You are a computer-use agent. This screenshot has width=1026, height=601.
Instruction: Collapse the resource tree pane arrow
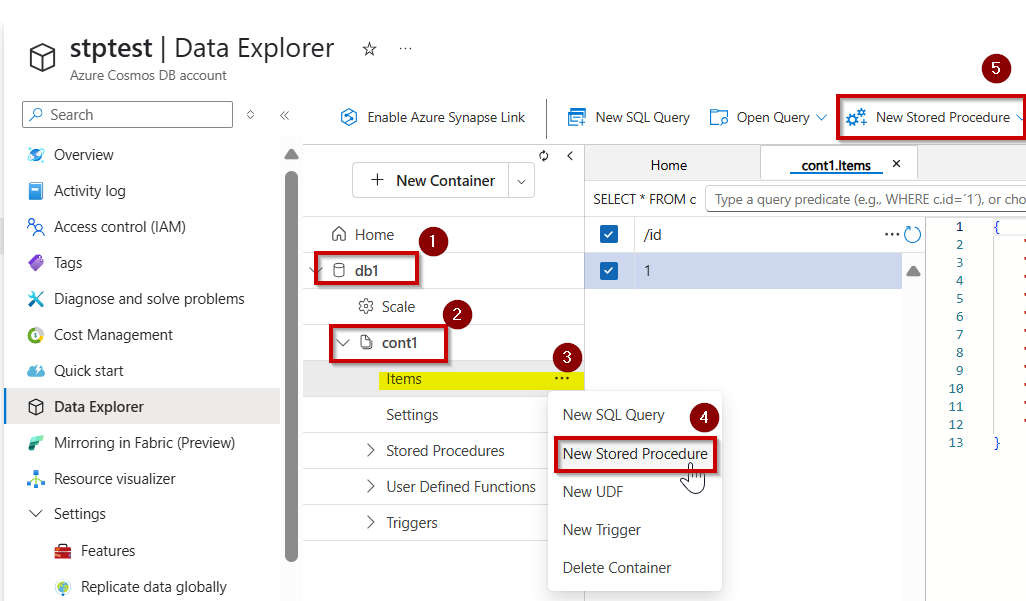[570, 156]
